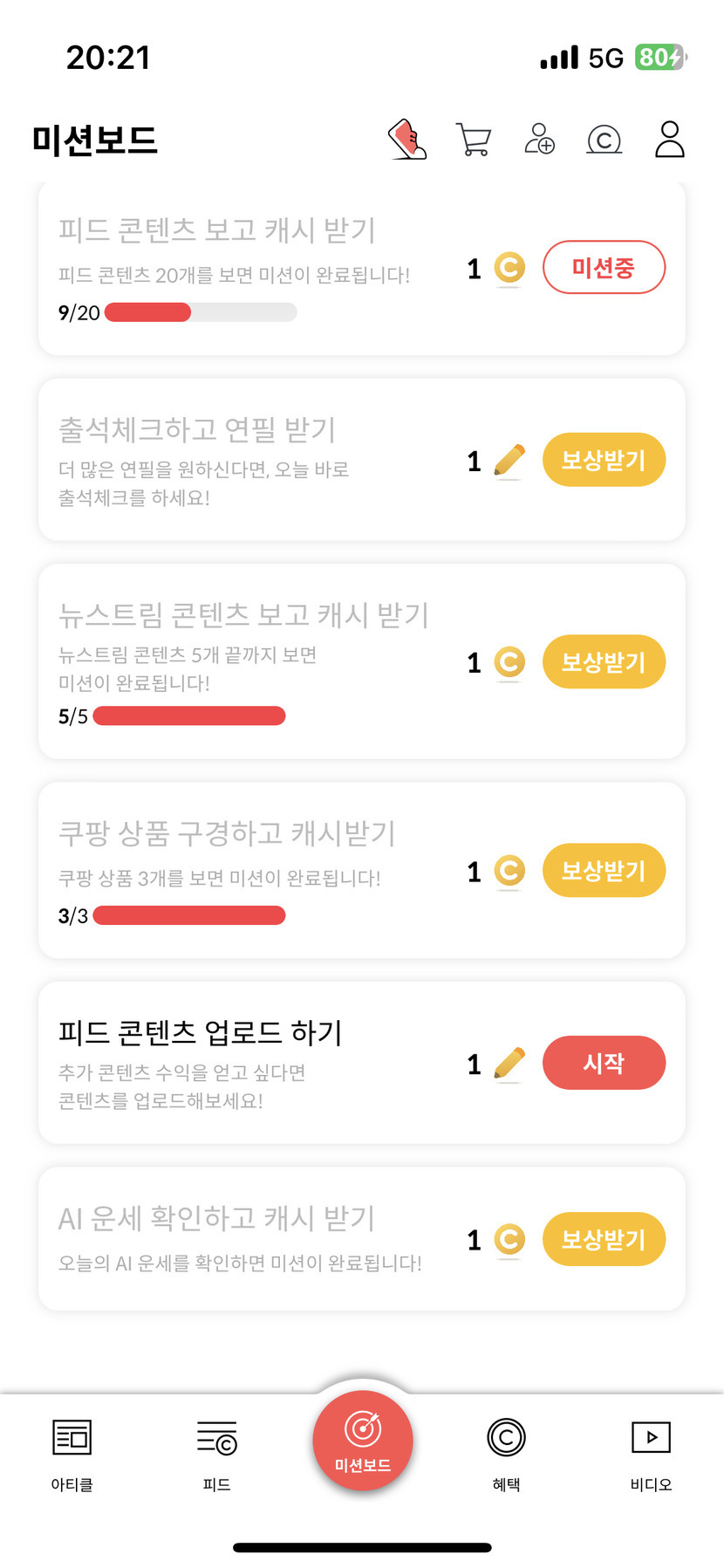The width and height of the screenshot is (724, 1568).
Task: Tap the center 미션보드 button
Action: 362,1440
